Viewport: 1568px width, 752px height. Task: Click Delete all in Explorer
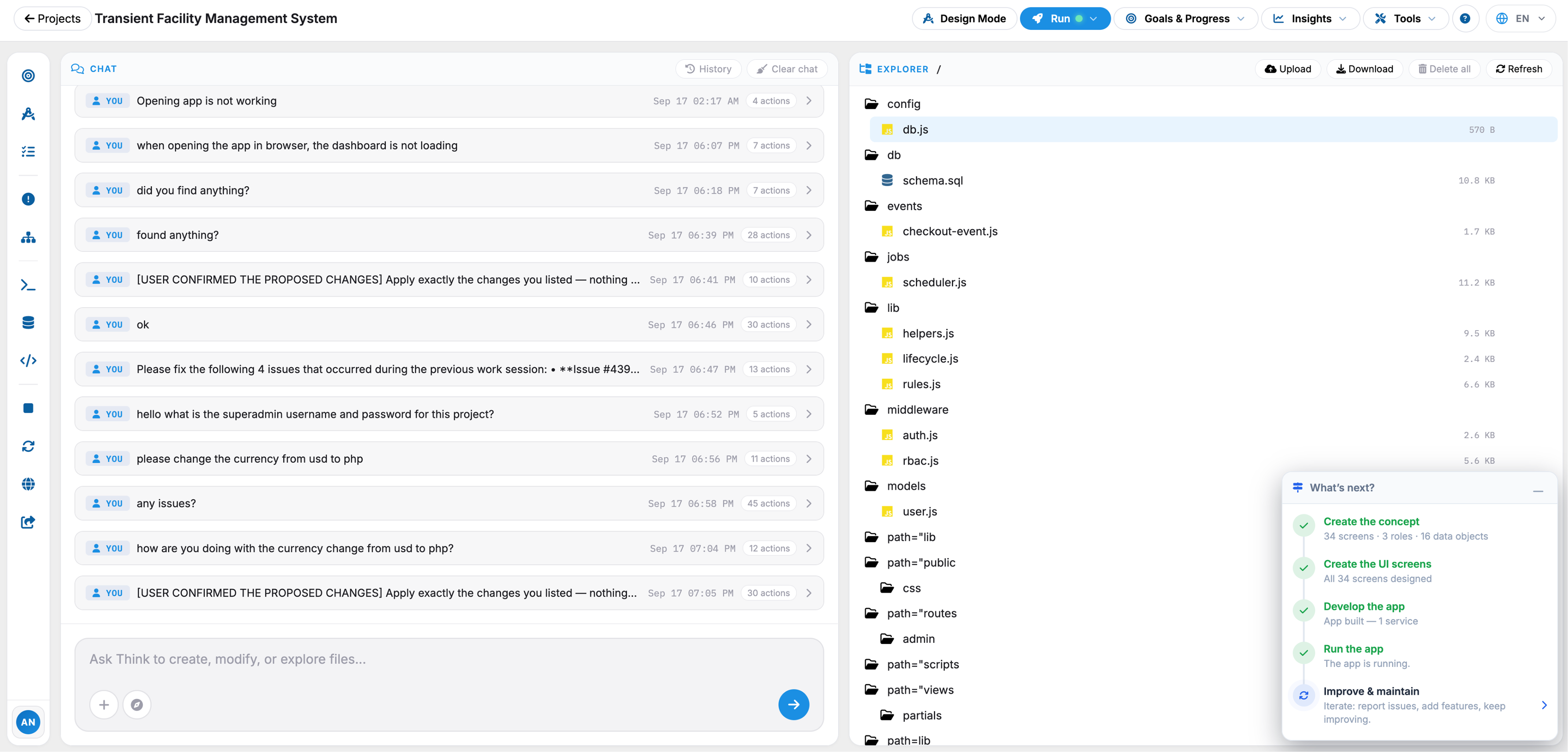point(1444,69)
